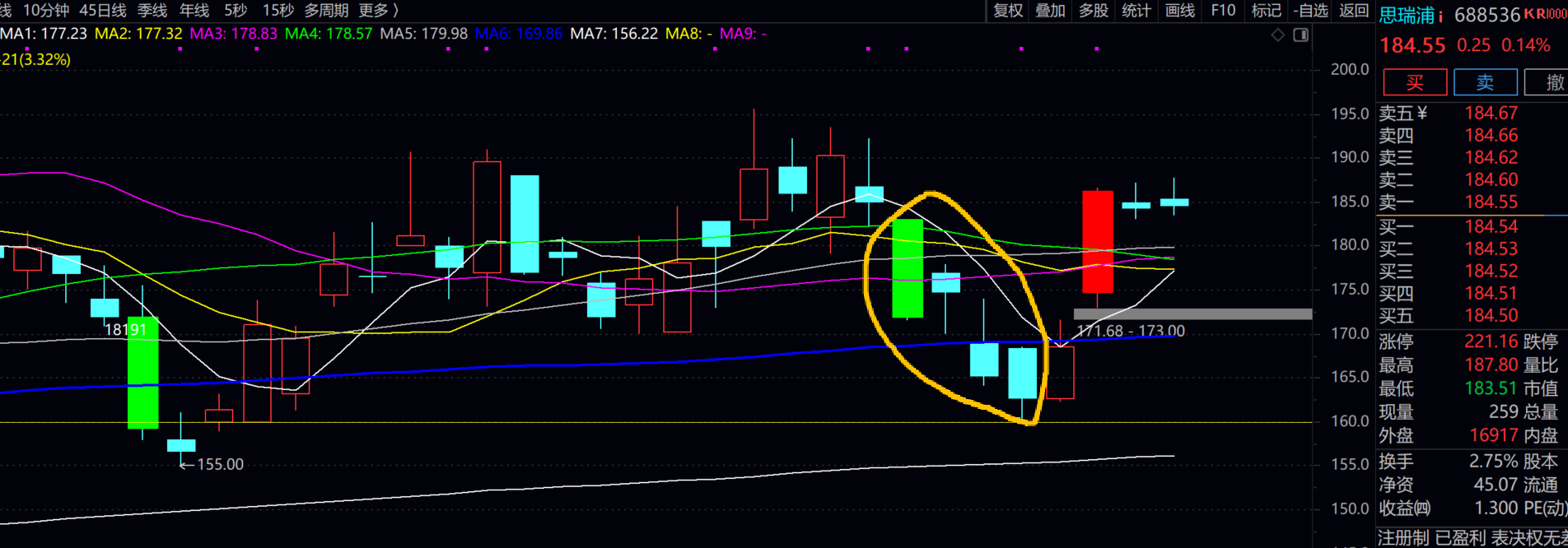Toggle the side panel layout icon
The height and width of the screenshot is (548, 1568).
[x=1301, y=35]
